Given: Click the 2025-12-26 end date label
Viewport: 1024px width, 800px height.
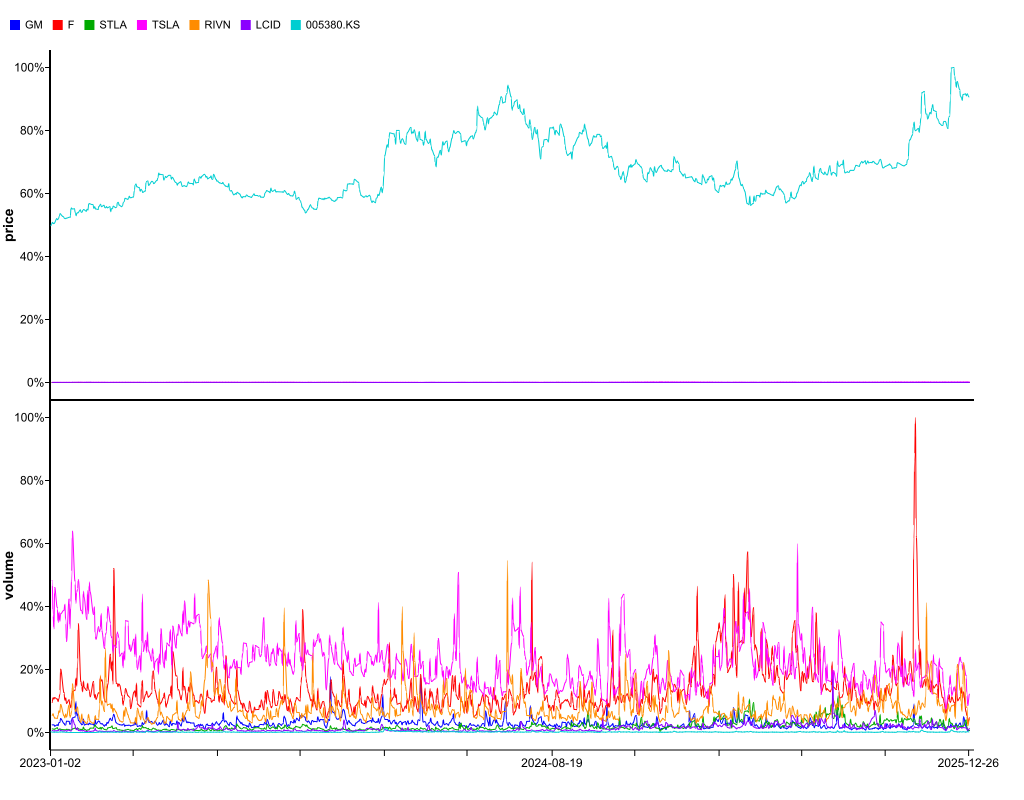Looking at the screenshot, I should [x=967, y=763].
